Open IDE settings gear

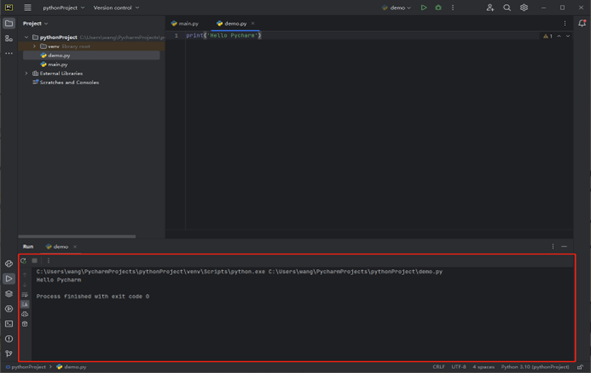point(524,8)
